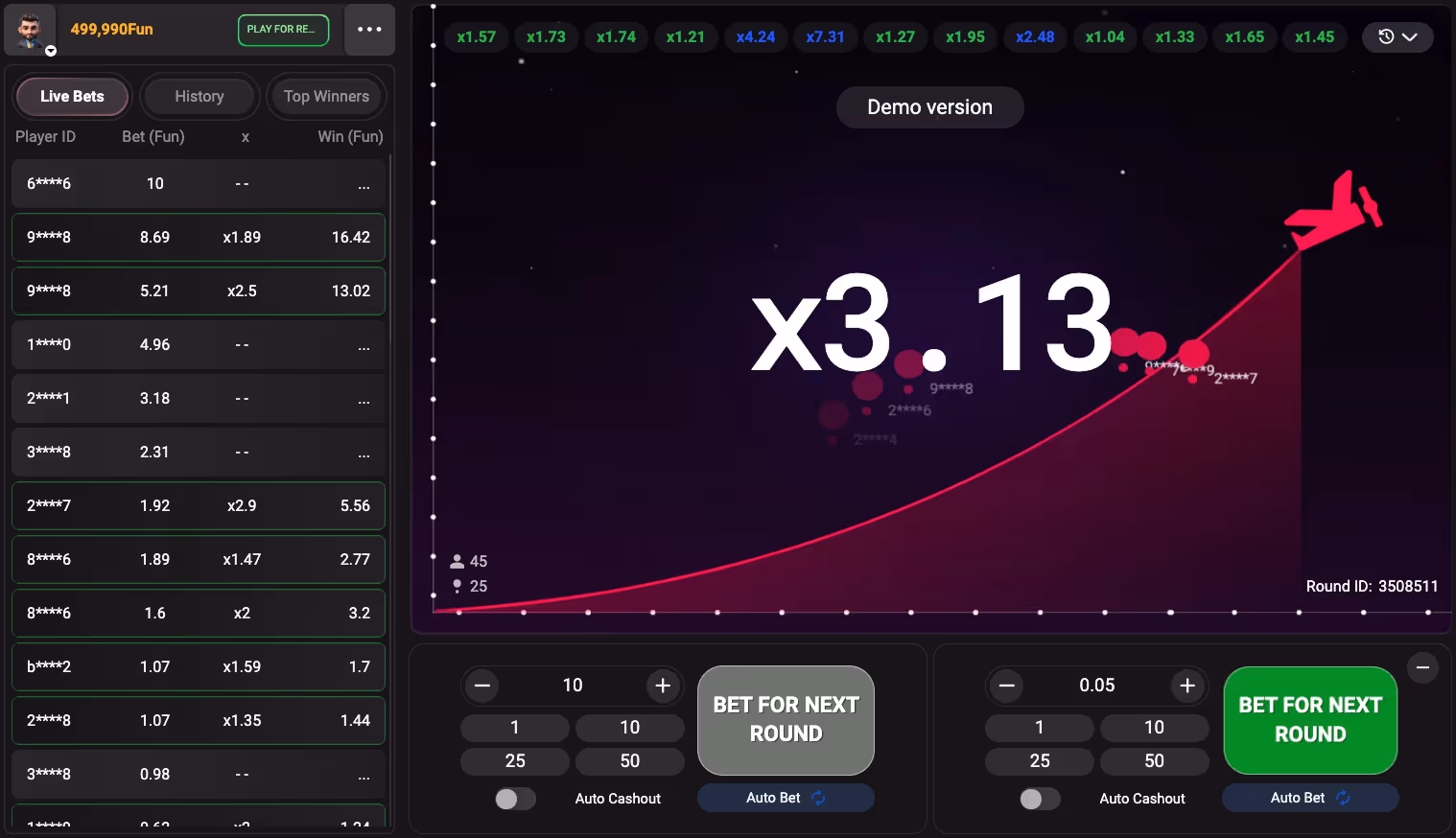Click right bet amount field showing 0.05
The height and width of the screenshot is (838, 1456).
(1097, 686)
